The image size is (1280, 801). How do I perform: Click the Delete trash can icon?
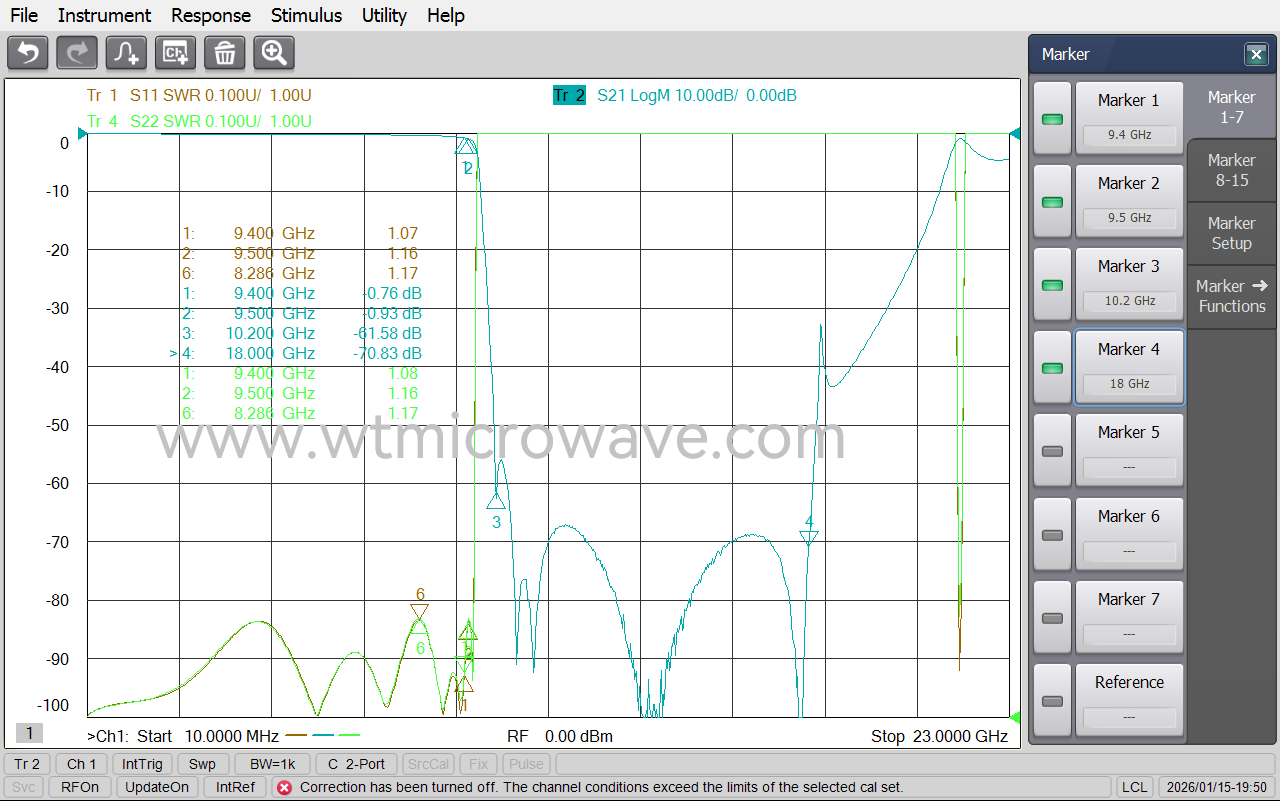pyautogui.click(x=225, y=52)
